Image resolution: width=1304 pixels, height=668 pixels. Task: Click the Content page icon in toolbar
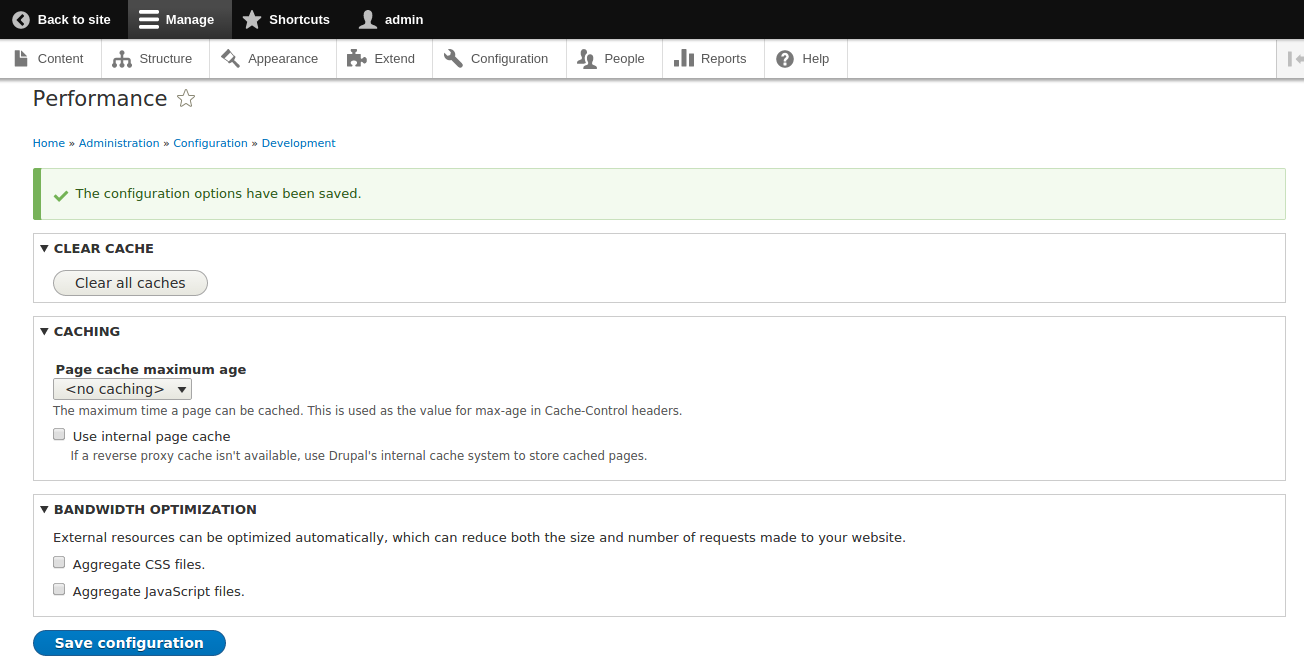pos(21,59)
